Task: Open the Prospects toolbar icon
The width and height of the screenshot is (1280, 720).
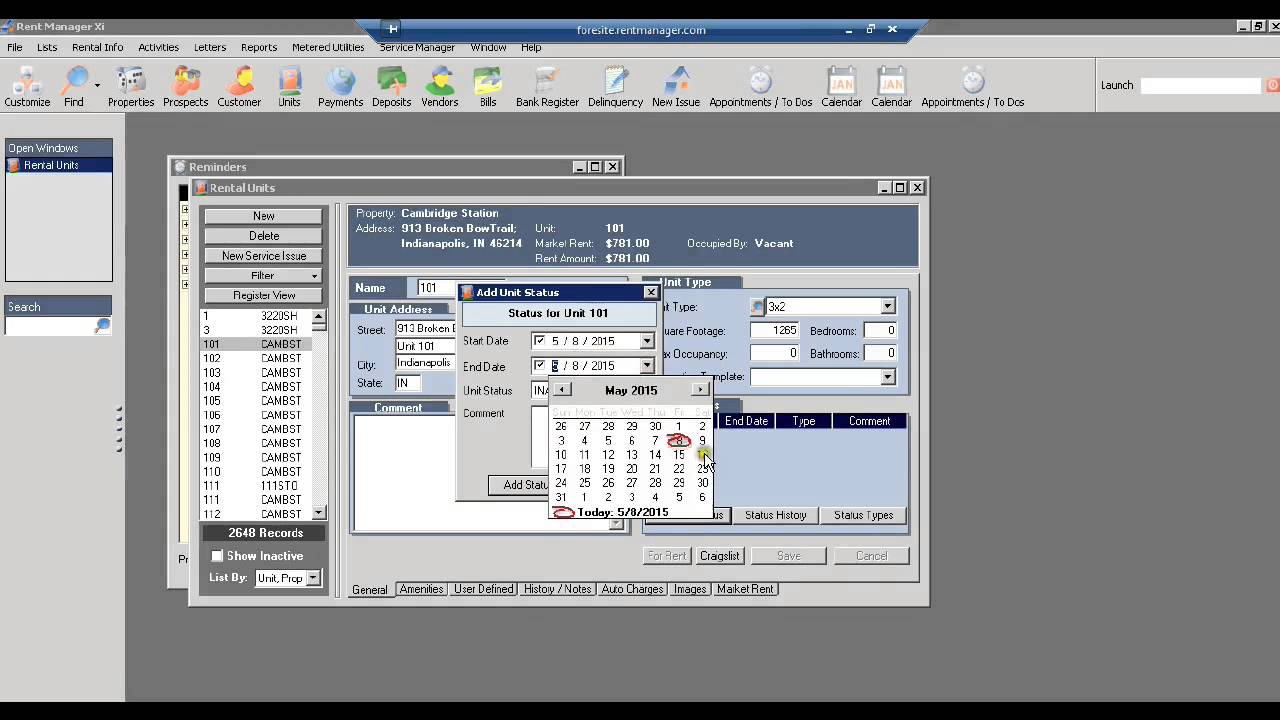Action: (x=185, y=87)
